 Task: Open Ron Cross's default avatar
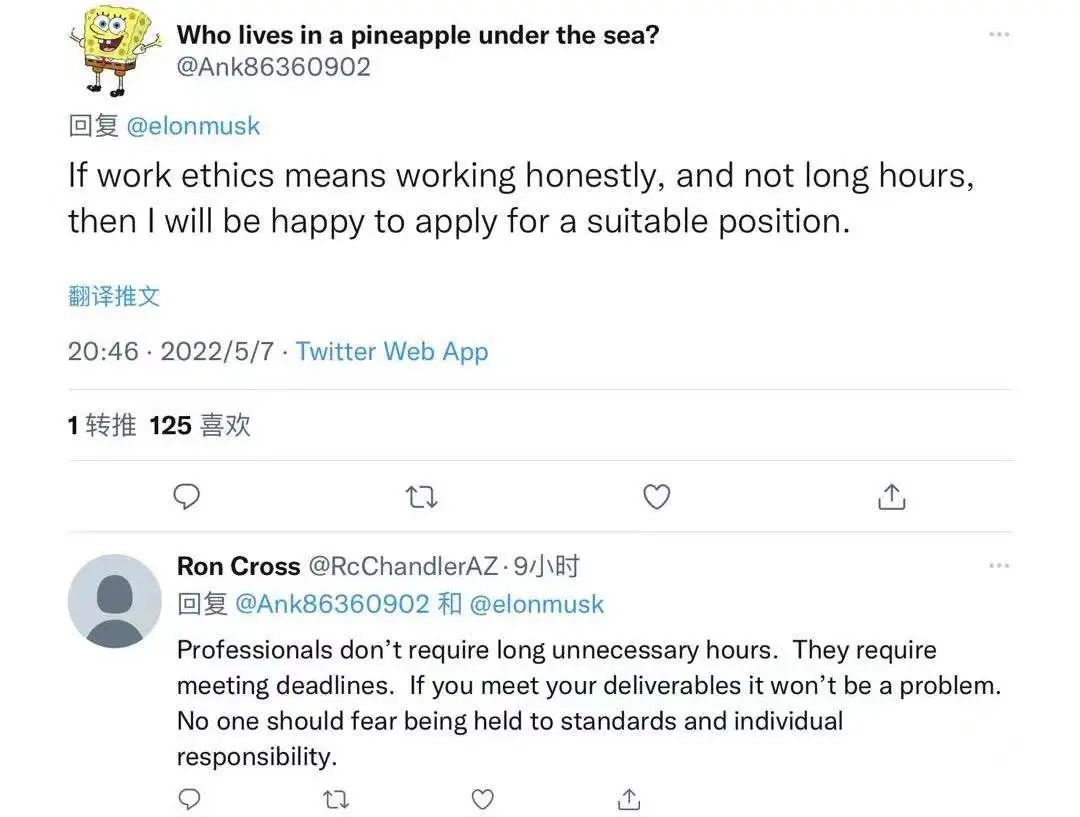(x=114, y=601)
